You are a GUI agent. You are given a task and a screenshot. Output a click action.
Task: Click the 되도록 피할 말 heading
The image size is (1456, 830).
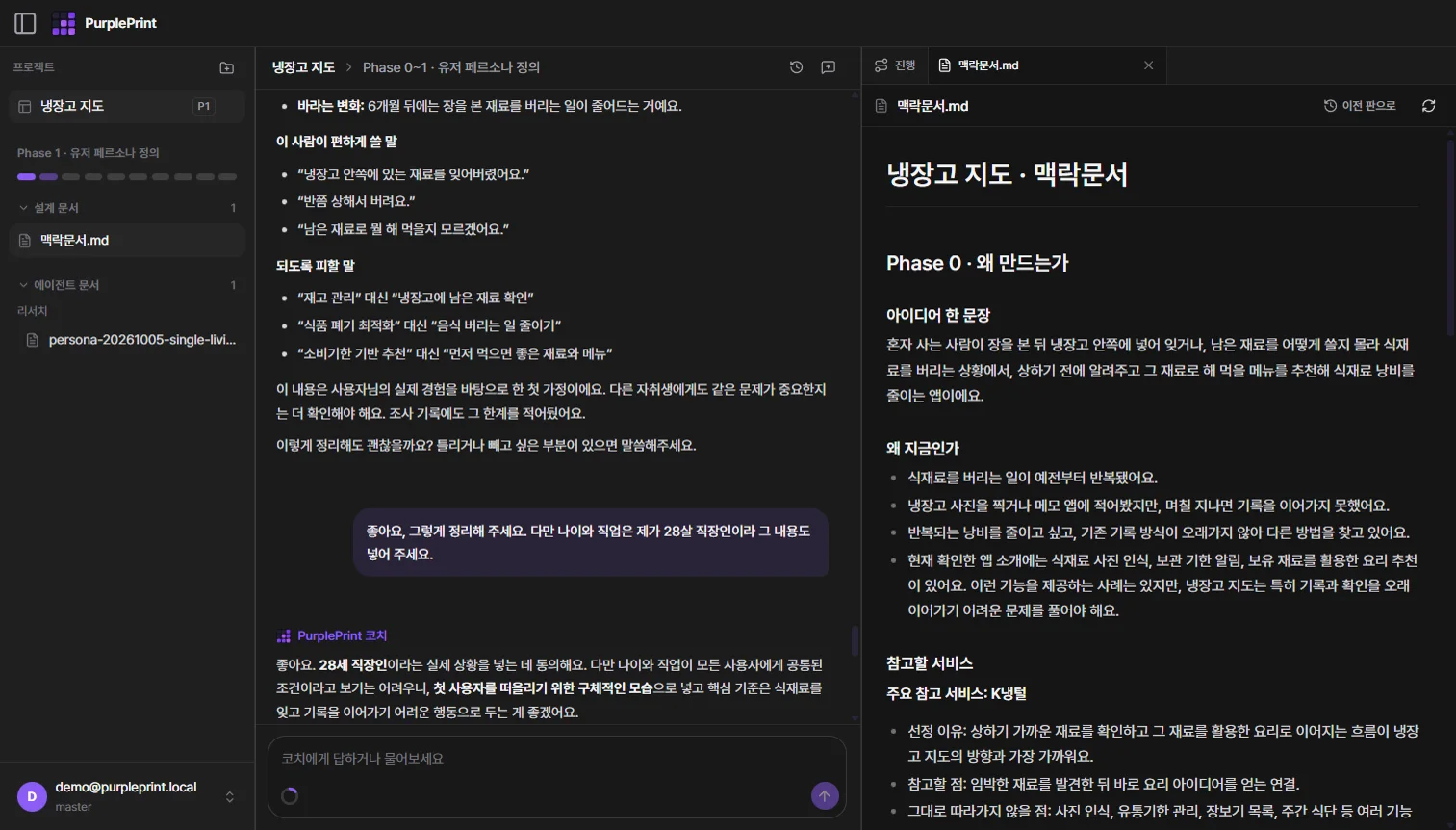point(316,266)
